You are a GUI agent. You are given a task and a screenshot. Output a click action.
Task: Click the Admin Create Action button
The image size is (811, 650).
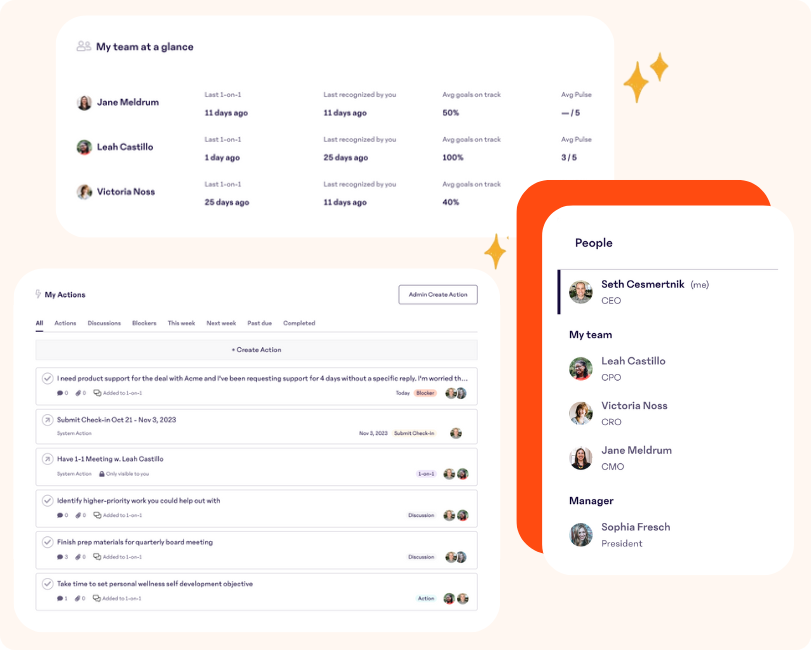click(x=437, y=294)
